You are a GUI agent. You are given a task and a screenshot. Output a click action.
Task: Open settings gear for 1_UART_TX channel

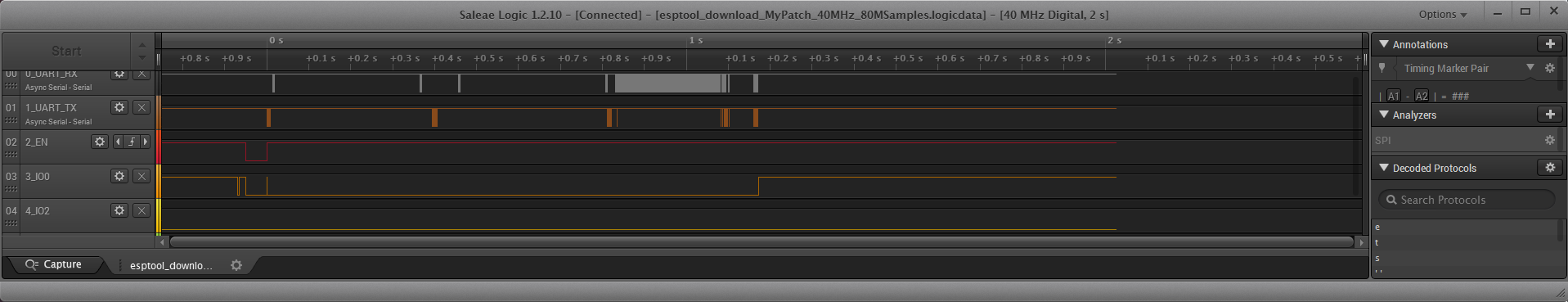tap(119, 107)
